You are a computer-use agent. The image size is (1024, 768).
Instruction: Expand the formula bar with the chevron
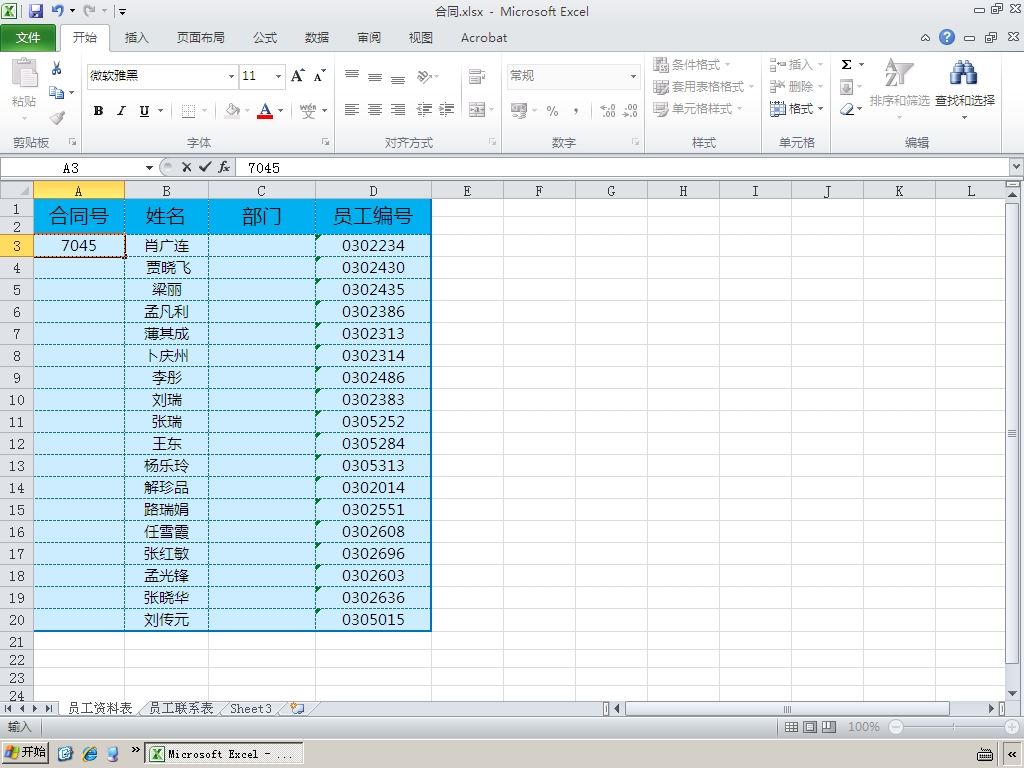click(1016, 167)
